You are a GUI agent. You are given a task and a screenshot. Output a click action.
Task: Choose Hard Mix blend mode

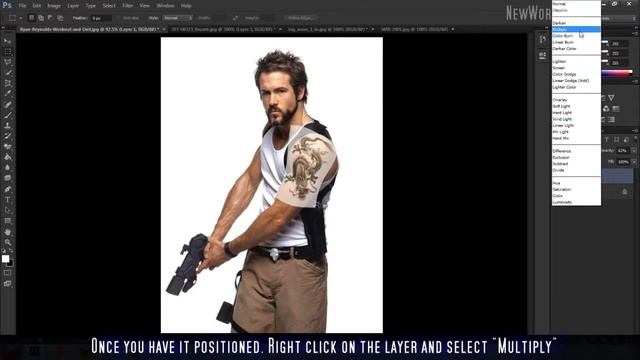click(x=576, y=138)
